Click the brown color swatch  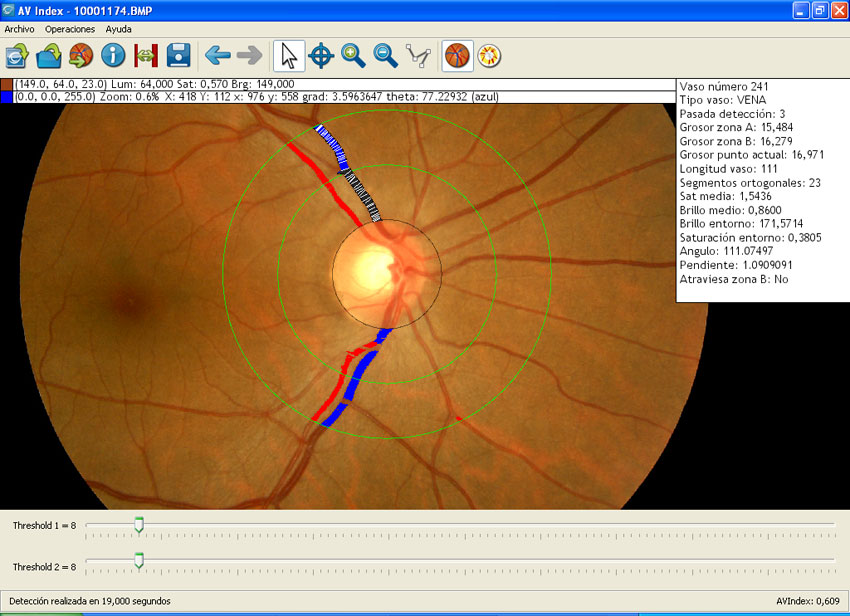click(x=7, y=84)
